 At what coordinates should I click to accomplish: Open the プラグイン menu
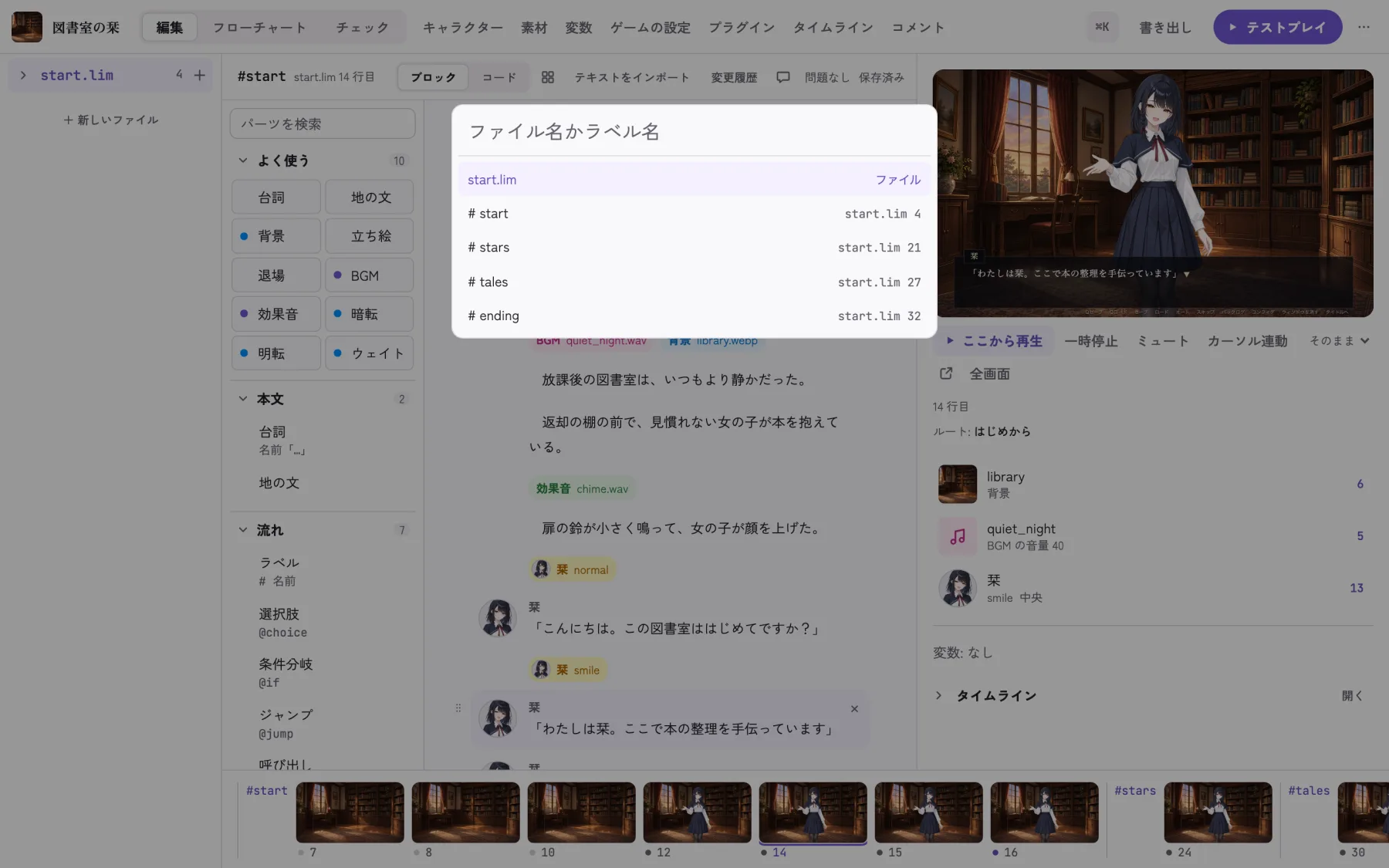pos(742,28)
